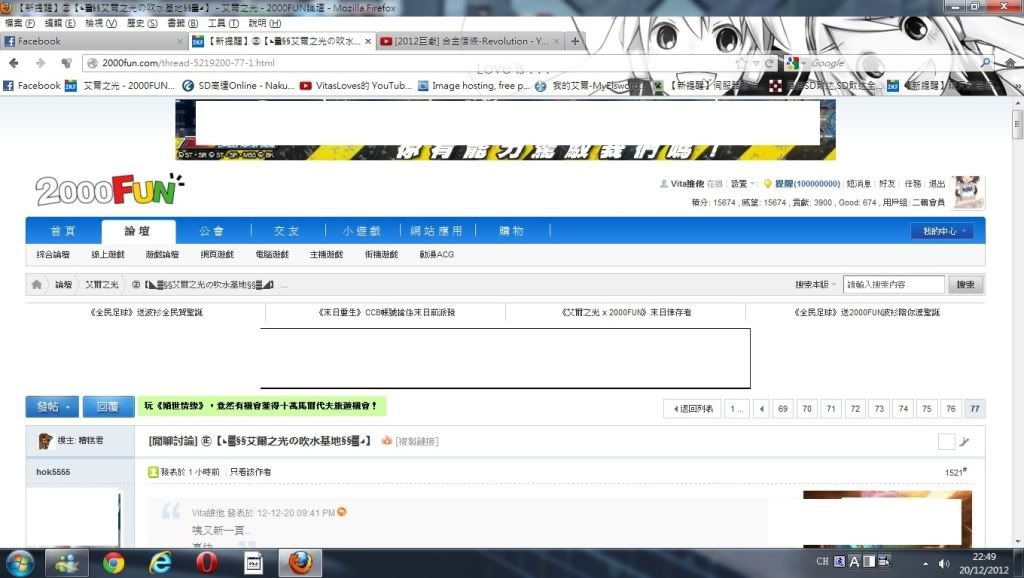Viewport: 1024px width, 578px height.
Task: Click the Internet Explorer taskbar icon
Action: point(160,563)
